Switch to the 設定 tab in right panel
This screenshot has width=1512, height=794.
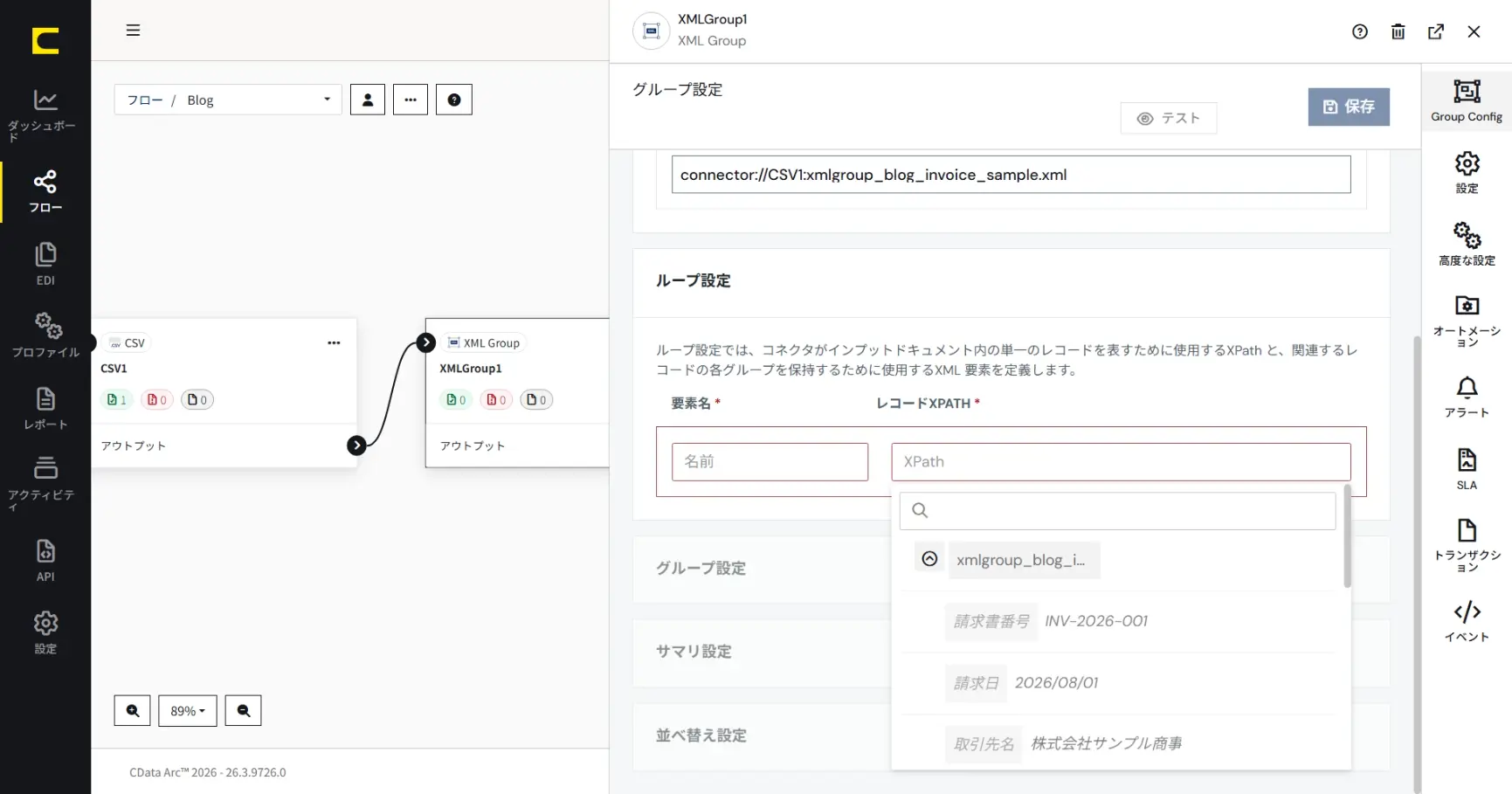click(x=1467, y=172)
